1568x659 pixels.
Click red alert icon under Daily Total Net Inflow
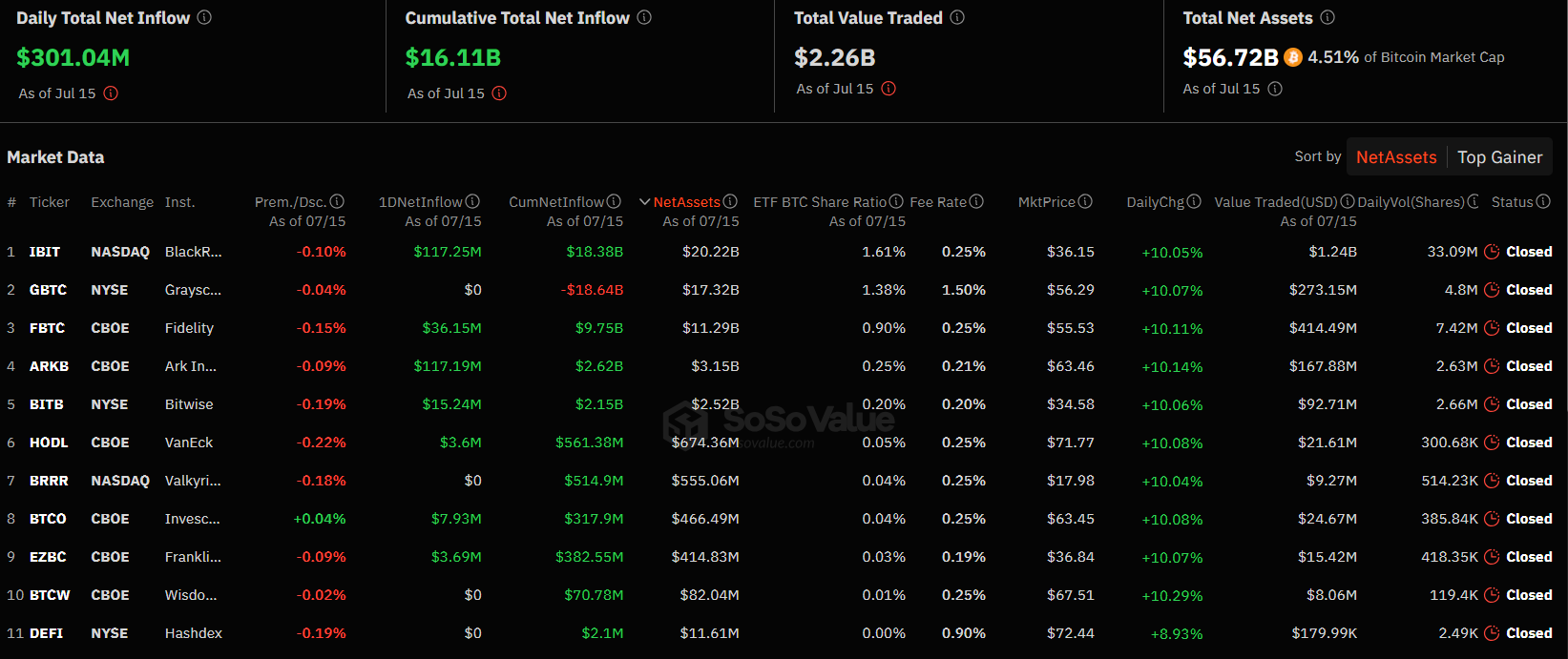pyautogui.click(x=111, y=93)
